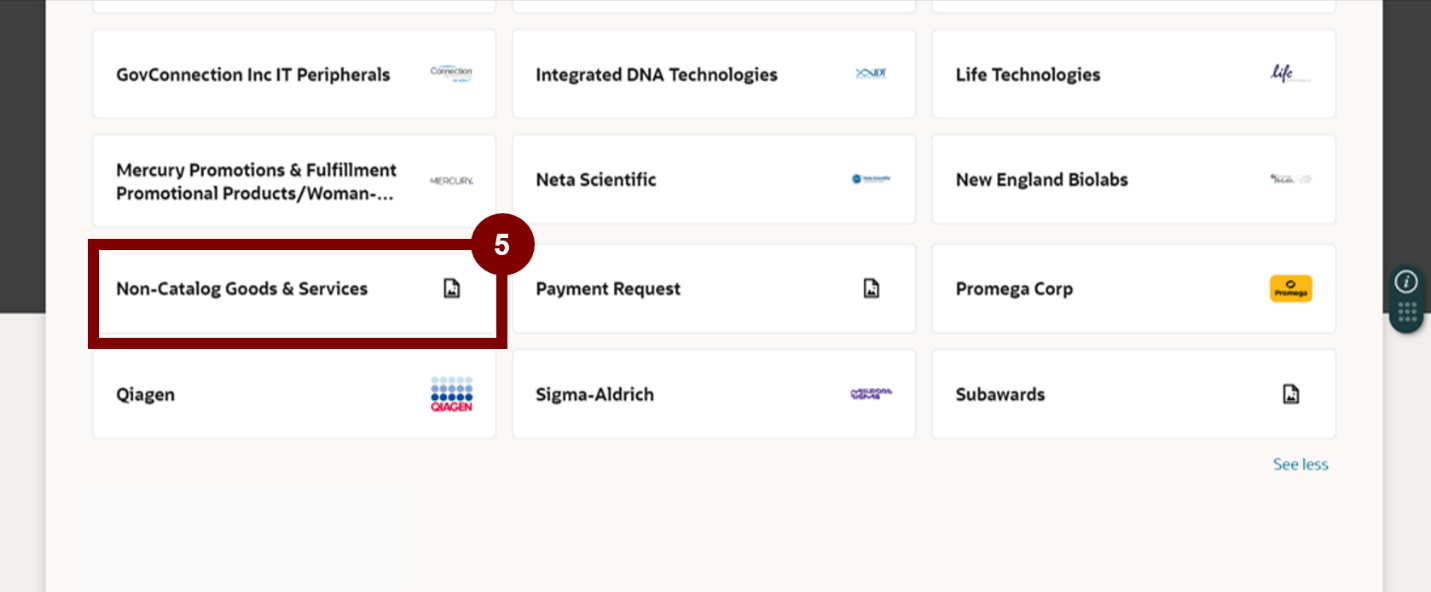Click the GovConnection Connection logo

(x=452, y=73)
